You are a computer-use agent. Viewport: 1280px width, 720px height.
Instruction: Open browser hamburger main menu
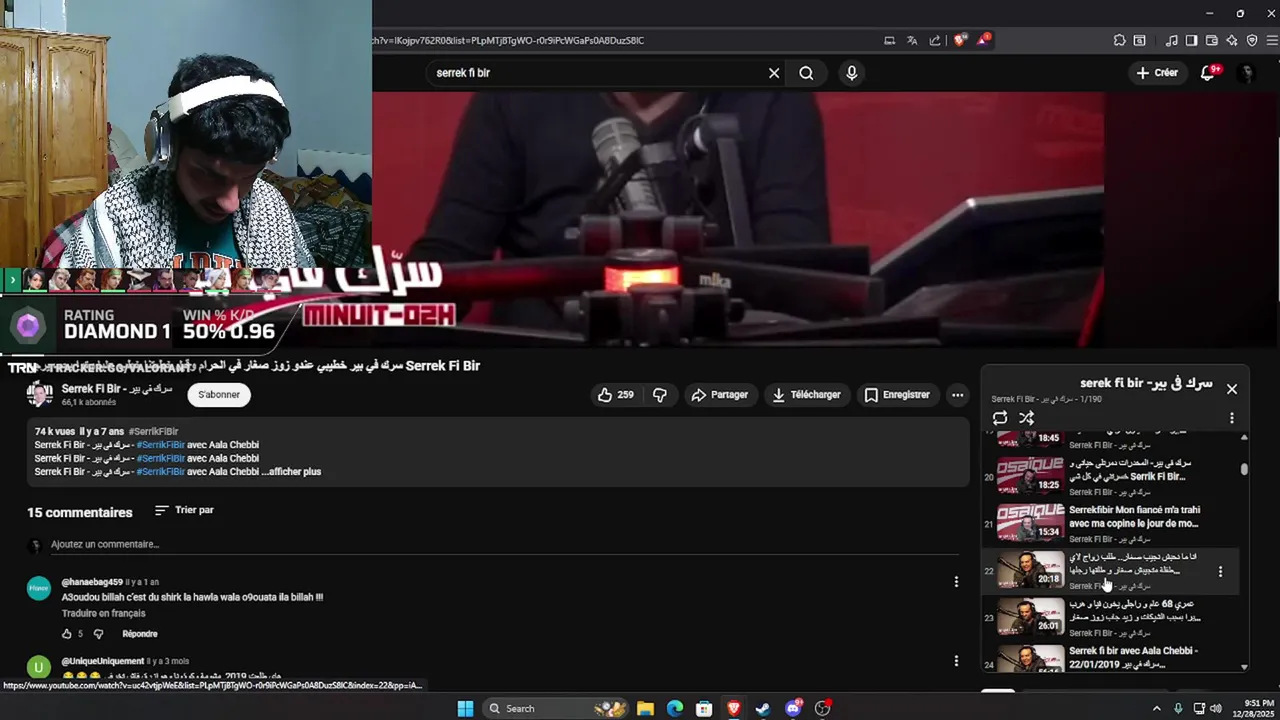coord(1272,41)
